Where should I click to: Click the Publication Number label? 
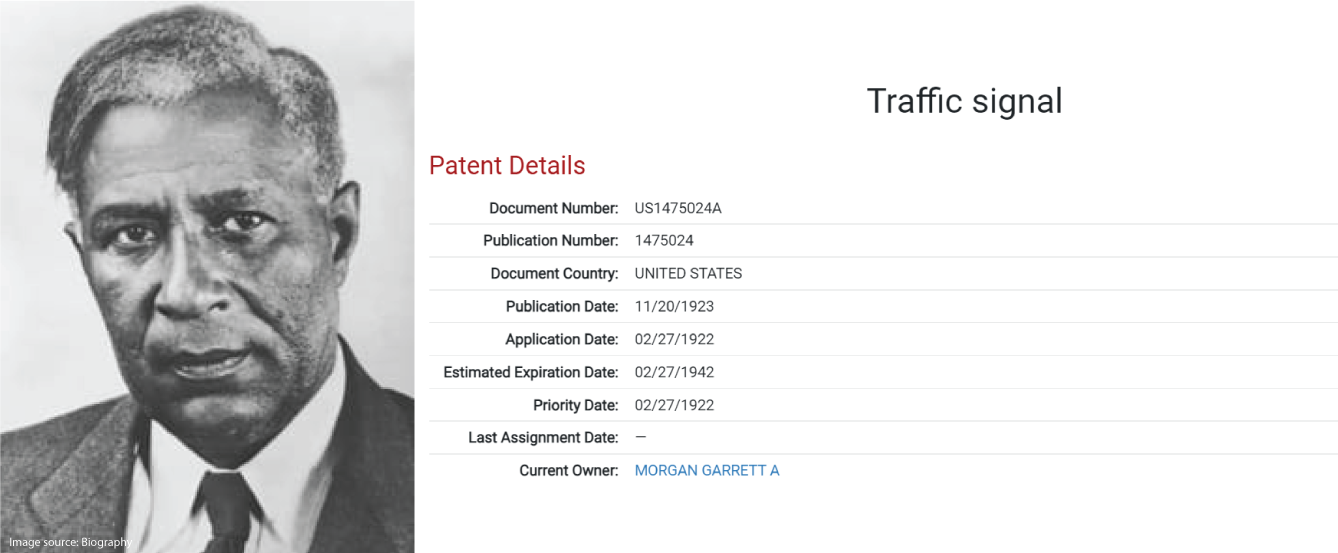coord(551,240)
